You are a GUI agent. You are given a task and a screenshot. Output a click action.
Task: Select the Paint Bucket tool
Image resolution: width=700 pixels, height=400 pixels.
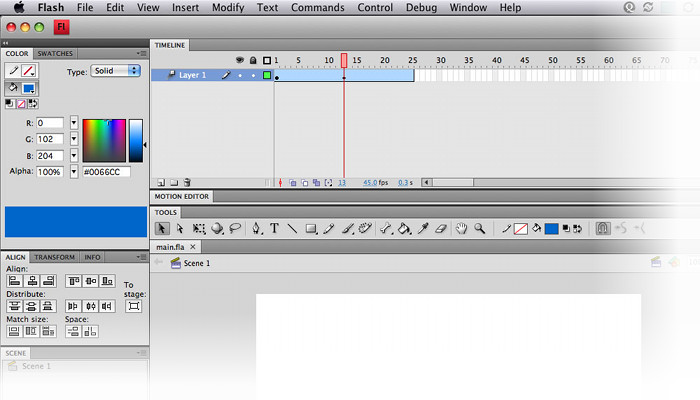[x=404, y=229]
